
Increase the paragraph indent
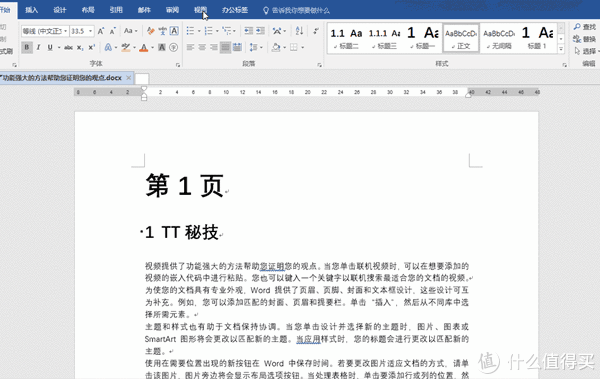[x=261, y=31]
